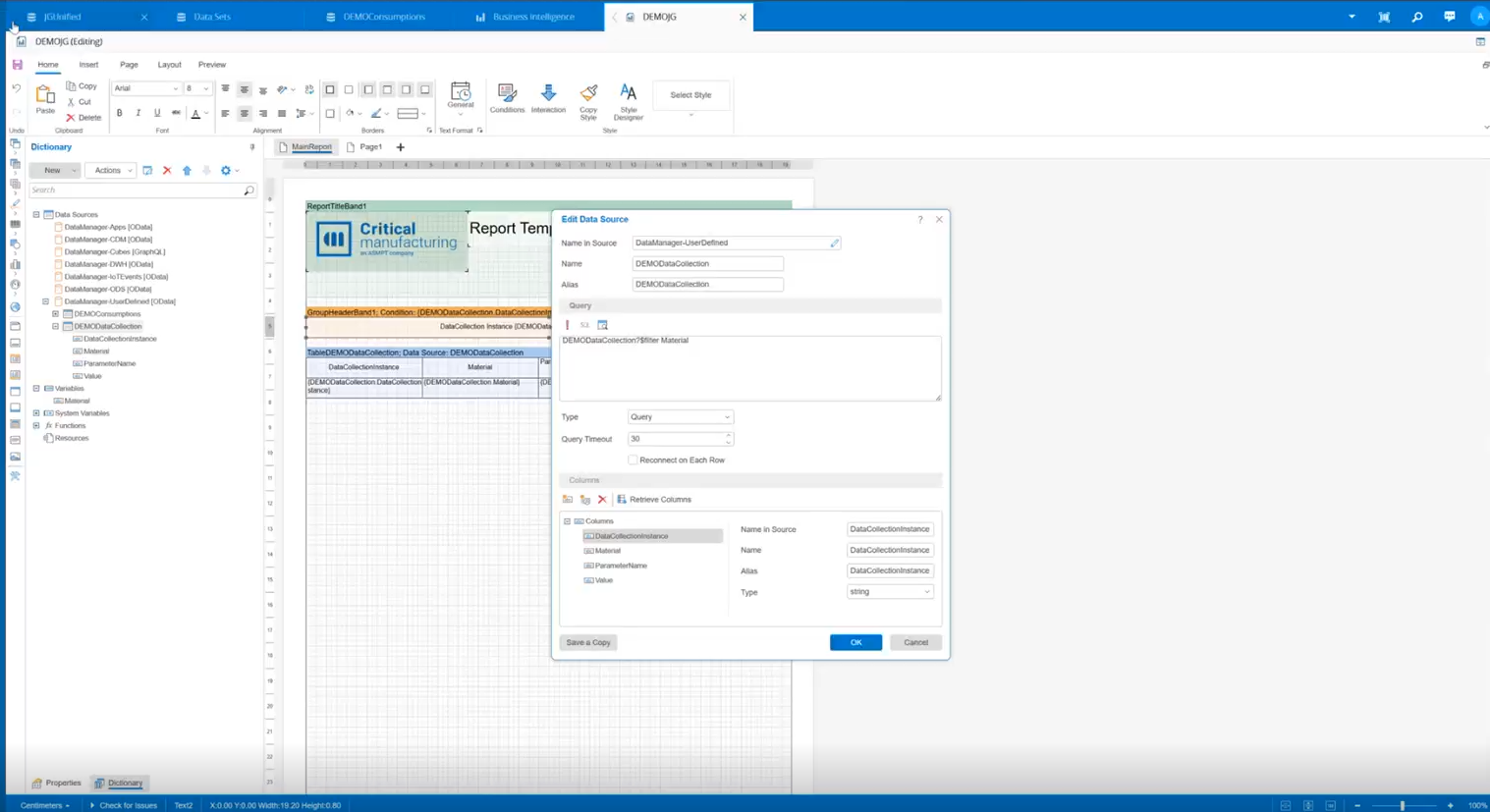The width and height of the screenshot is (1490, 812).
Task: Open the border line color picker
Action: pyautogui.click(x=379, y=114)
